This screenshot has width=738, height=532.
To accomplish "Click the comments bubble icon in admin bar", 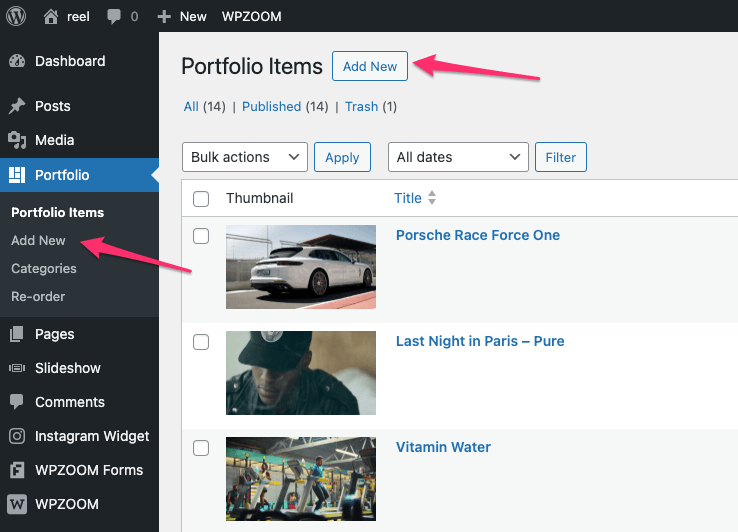I will [113, 17].
